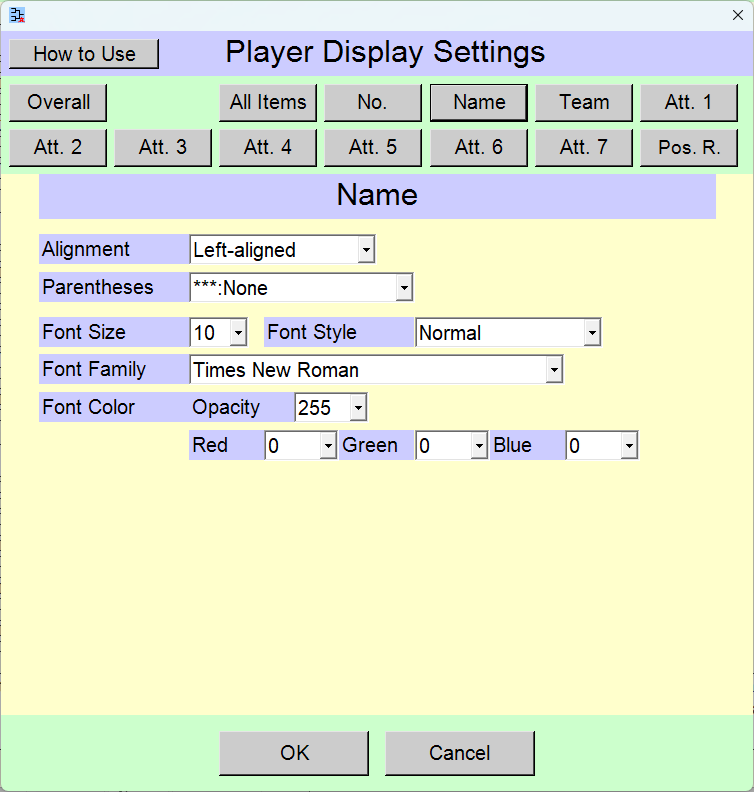Open the How to Use help
This screenshot has height=792, width=754.
(x=84, y=54)
